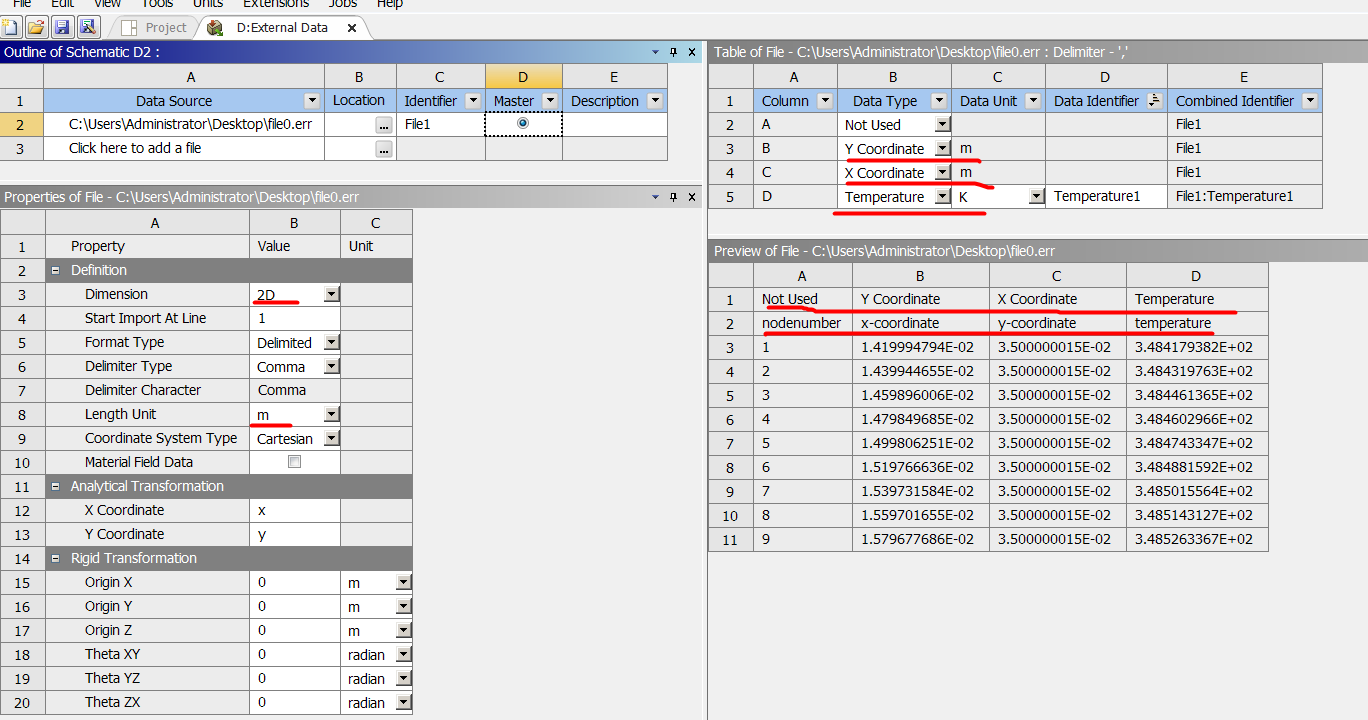Screen dimensions: 1368x720
Task: Open Data Type dropdown for column A (Not Used)
Action: [x=942, y=125]
